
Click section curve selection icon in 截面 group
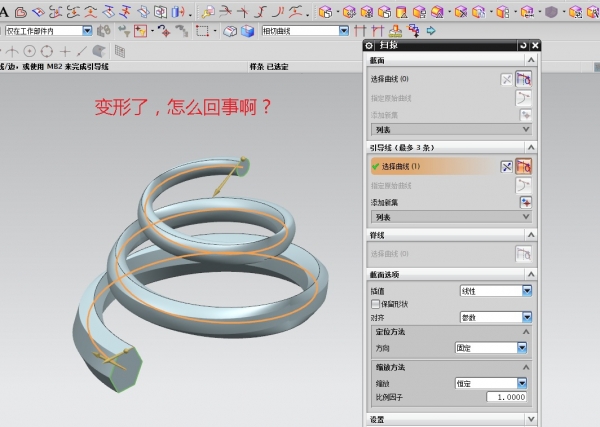coord(524,78)
